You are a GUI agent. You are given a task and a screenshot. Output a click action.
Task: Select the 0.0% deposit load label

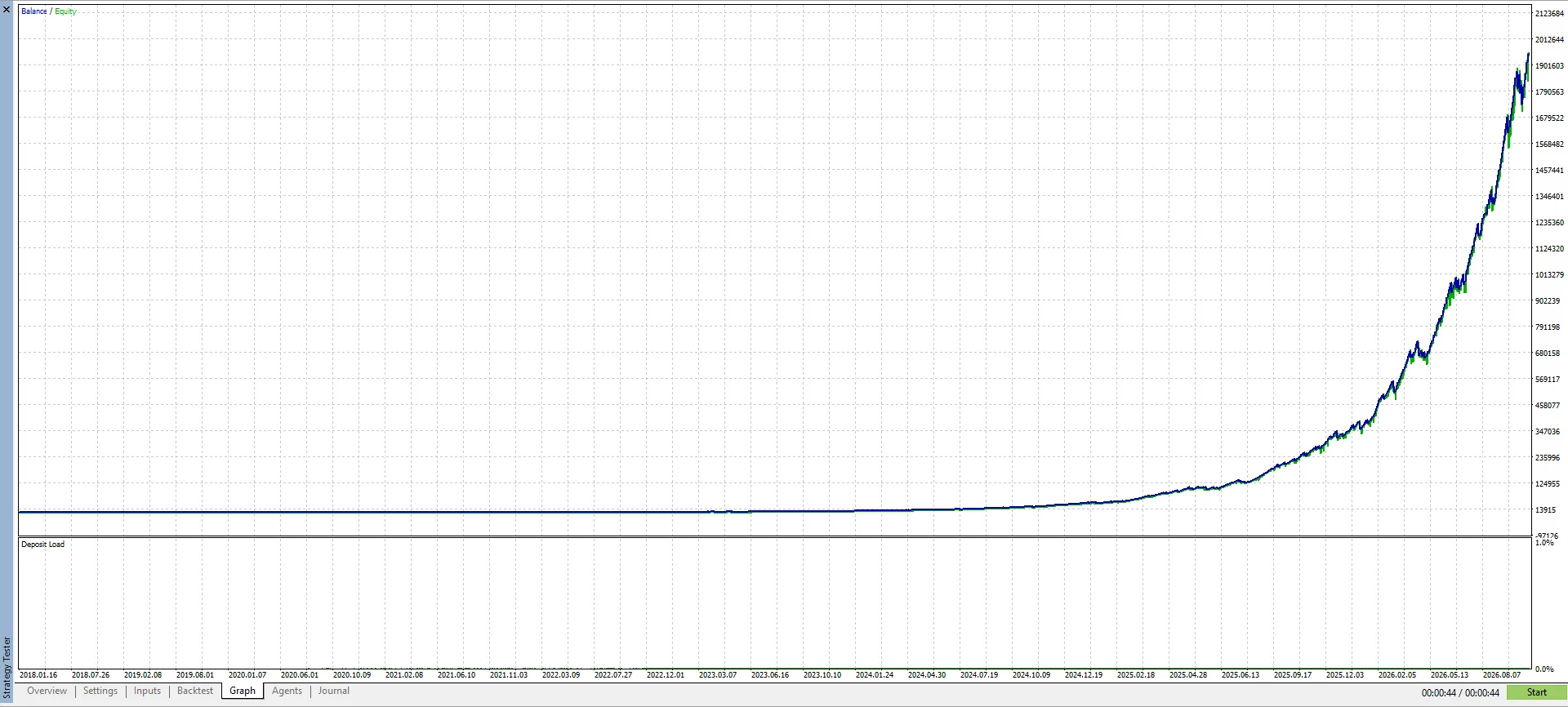click(1544, 669)
